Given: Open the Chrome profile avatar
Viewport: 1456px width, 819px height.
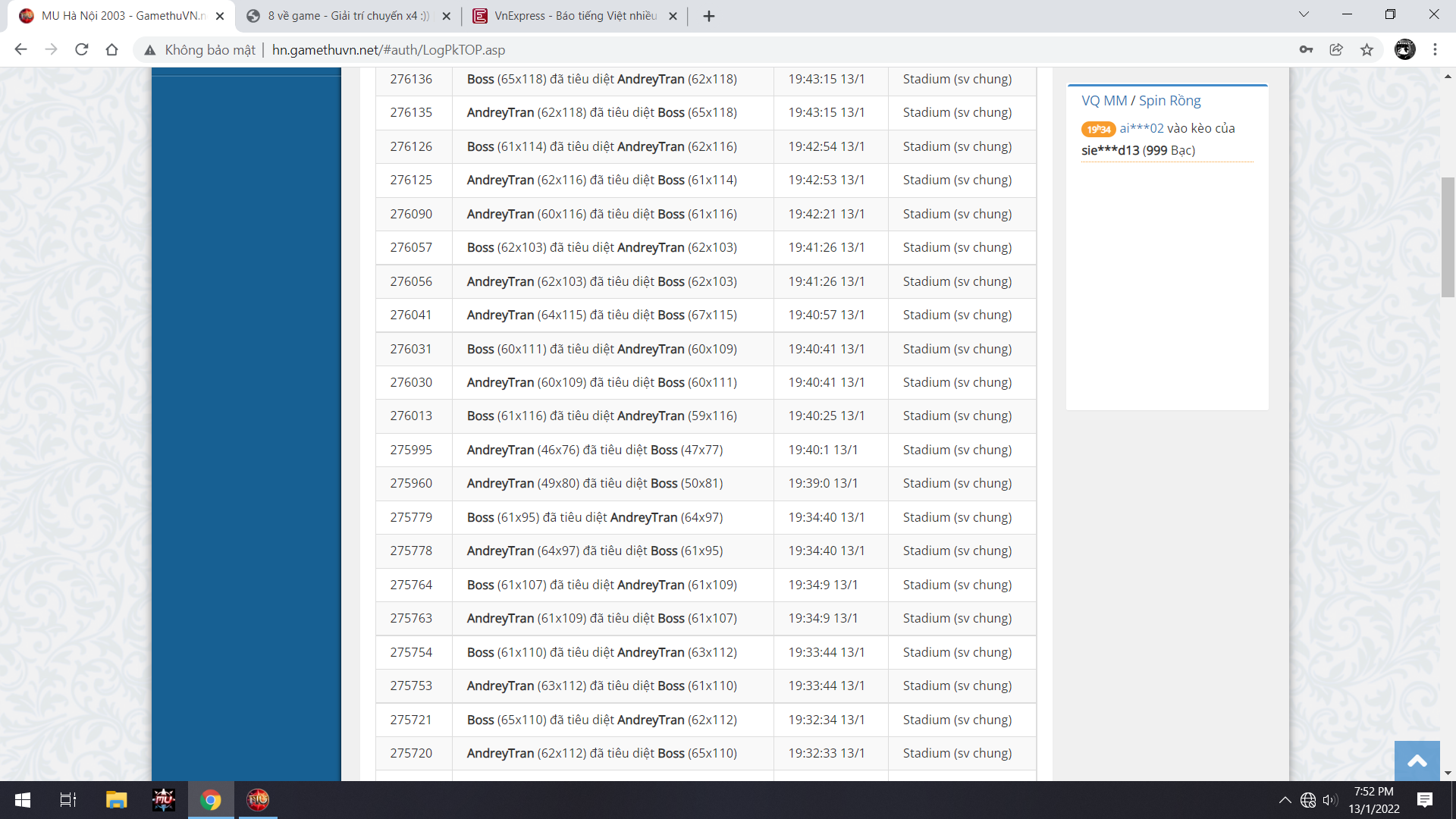Looking at the screenshot, I should [1404, 49].
